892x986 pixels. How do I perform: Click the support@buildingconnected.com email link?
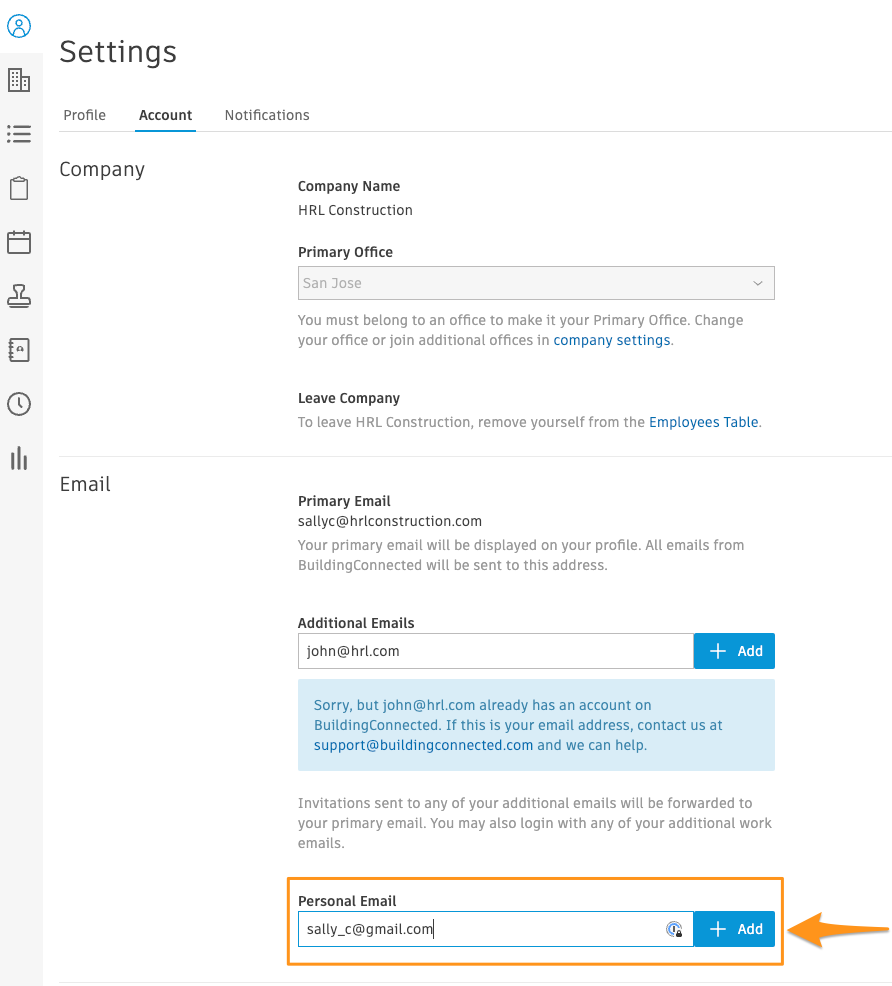pyautogui.click(x=420, y=745)
